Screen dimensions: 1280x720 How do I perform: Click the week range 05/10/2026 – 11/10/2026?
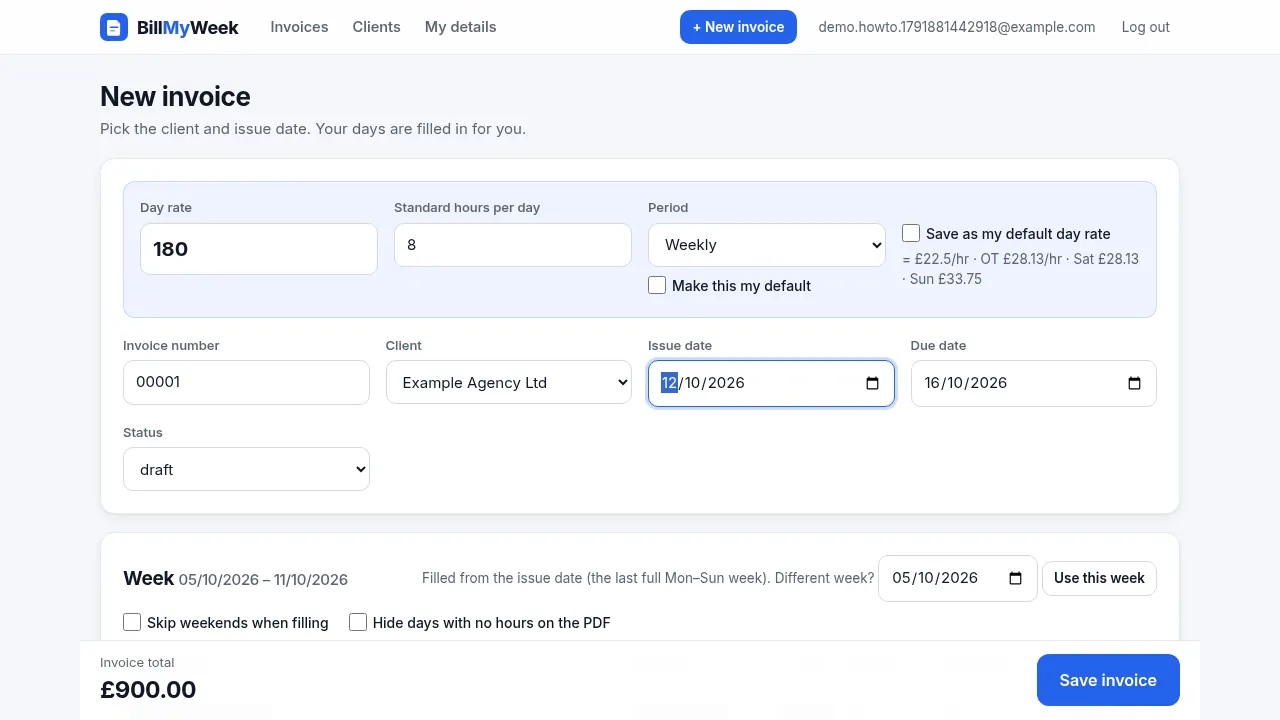[263, 580]
